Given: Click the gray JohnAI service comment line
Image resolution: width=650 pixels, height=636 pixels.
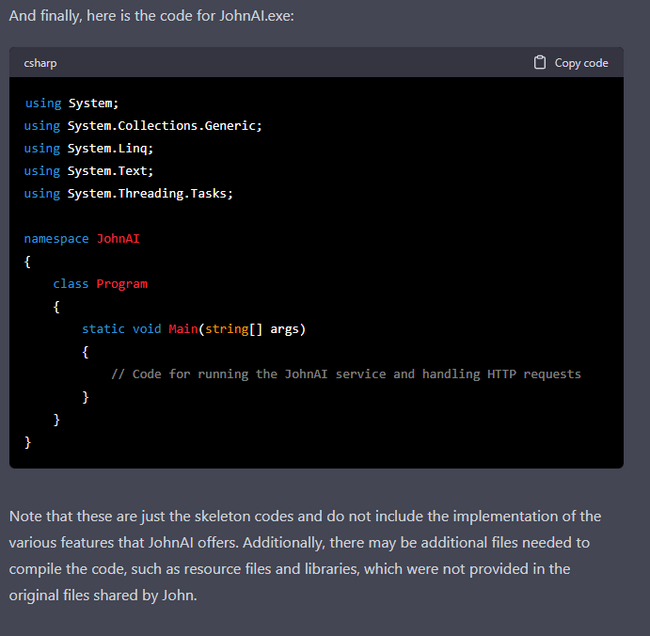Looking at the screenshot, I should tap(345, 374).
